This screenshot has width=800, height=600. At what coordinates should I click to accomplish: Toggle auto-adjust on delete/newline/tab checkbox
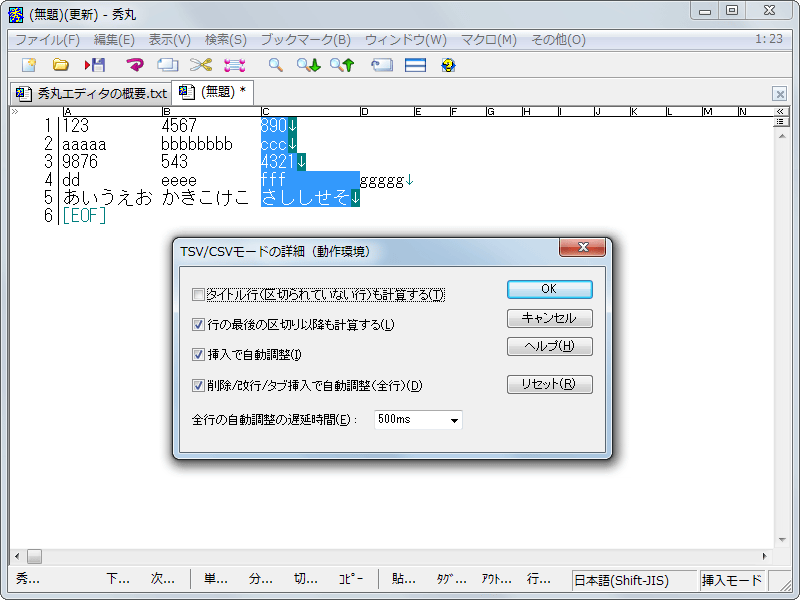198,386
